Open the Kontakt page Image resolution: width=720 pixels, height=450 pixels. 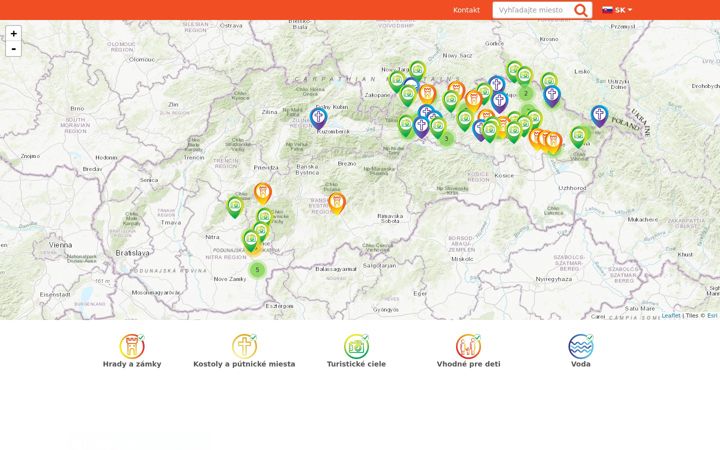[x=466, y=10]
